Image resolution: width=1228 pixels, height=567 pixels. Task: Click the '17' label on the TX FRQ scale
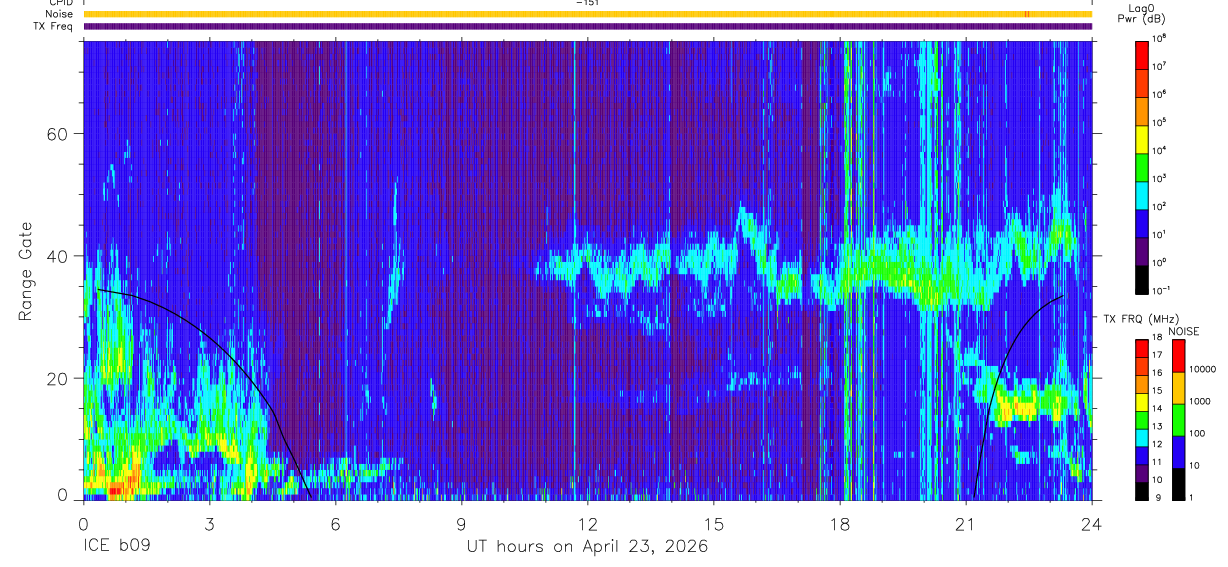(x=1157, y=354)
